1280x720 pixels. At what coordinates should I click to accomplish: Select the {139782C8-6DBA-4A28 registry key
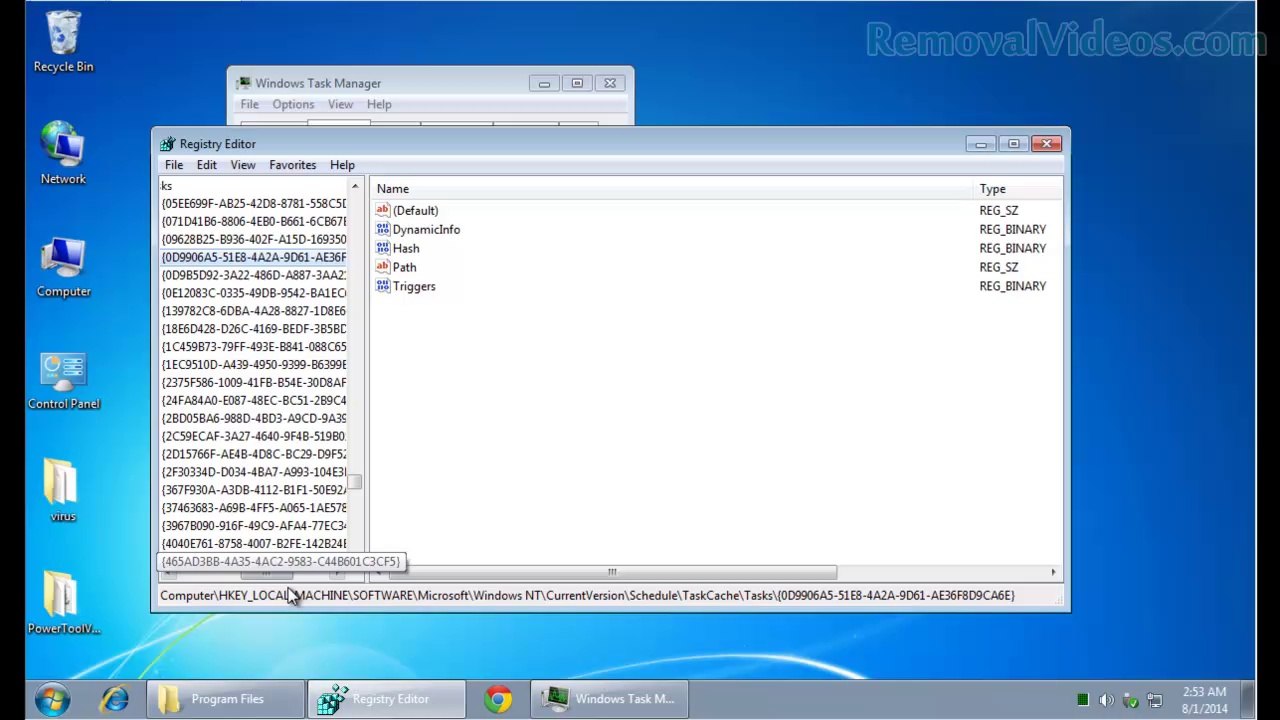coord(254,311)
